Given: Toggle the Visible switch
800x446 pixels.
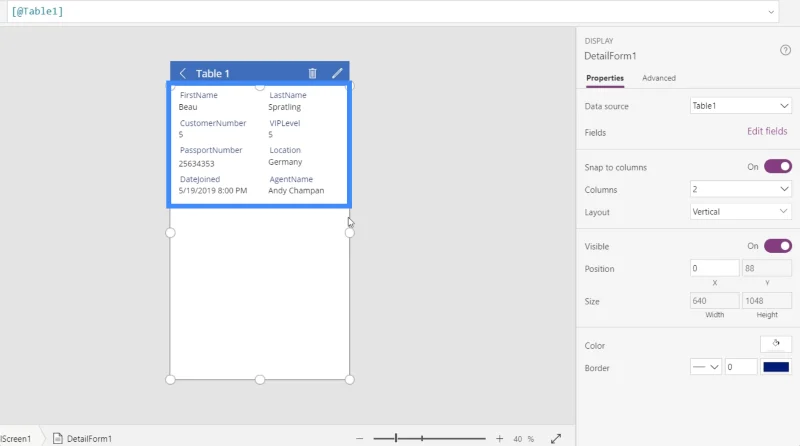Looking at the screenshot, I should pos(778,246).
